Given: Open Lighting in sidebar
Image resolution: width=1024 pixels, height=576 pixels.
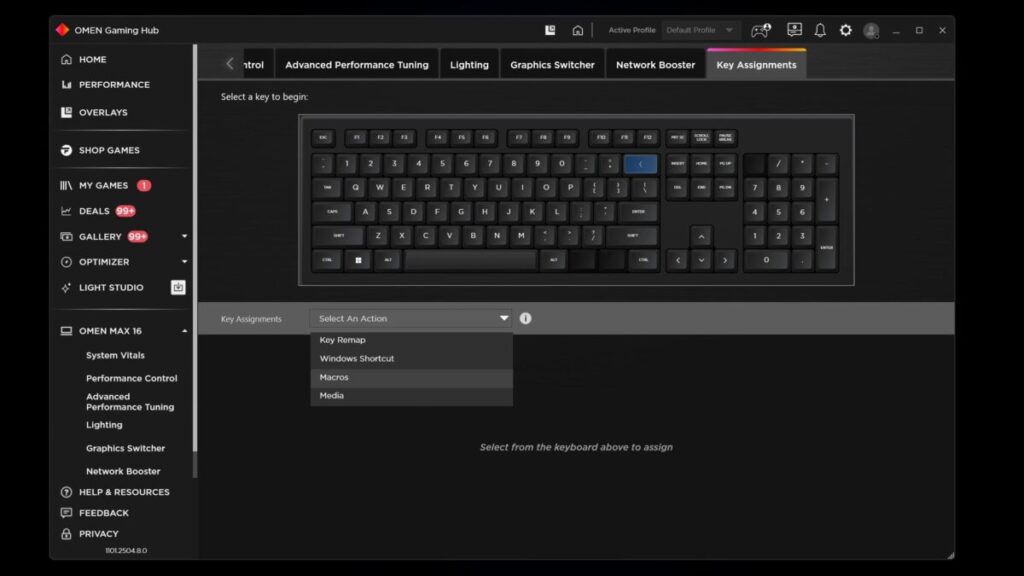Looking at the screenshot, I should tap(104, 424).
